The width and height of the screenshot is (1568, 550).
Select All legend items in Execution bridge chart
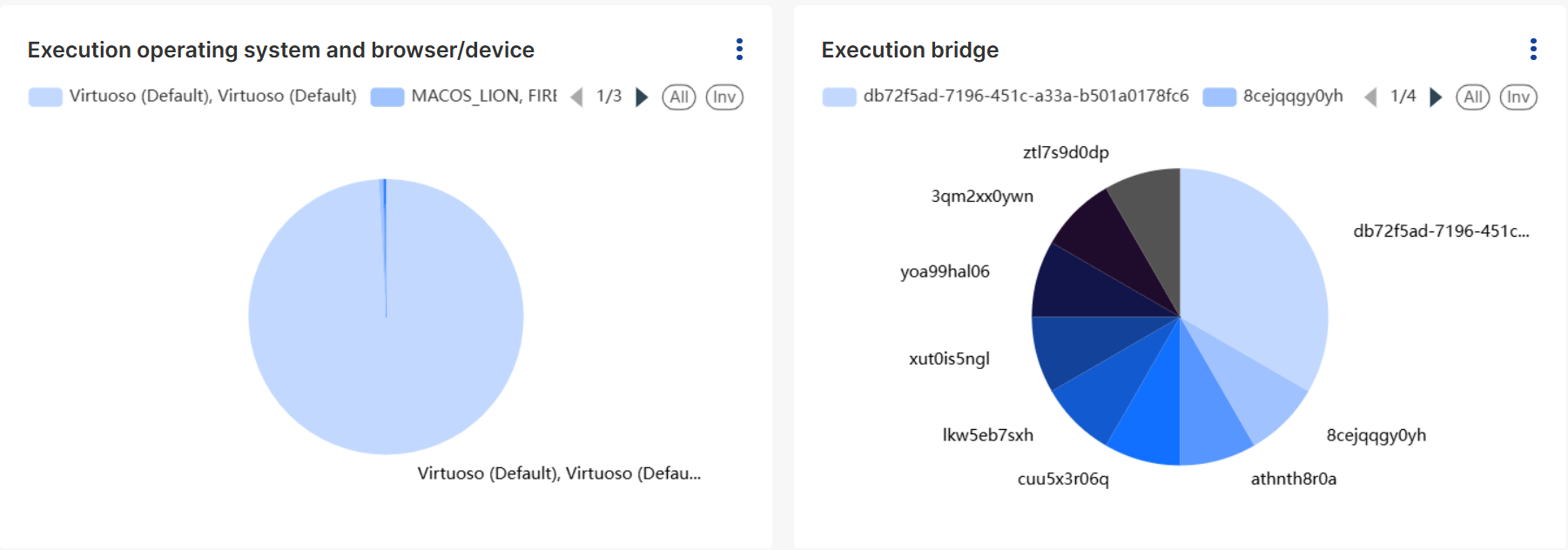click(x=1473, y=97)
